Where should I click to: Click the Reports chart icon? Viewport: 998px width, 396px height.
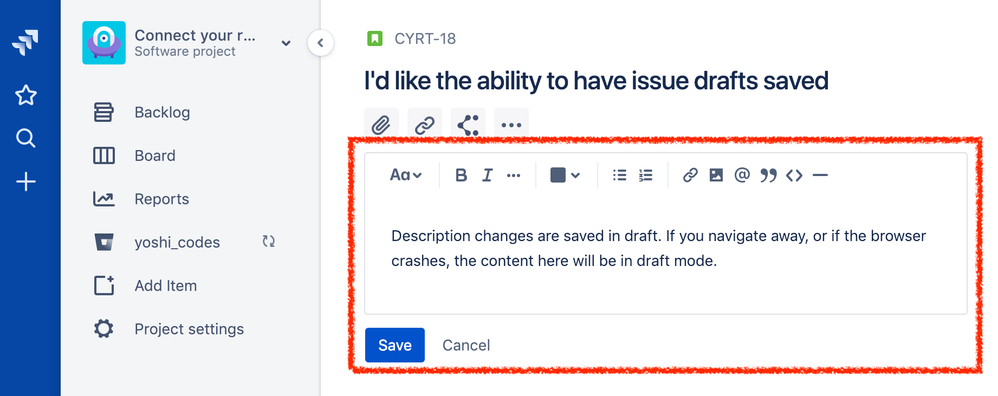coord(104,199)
